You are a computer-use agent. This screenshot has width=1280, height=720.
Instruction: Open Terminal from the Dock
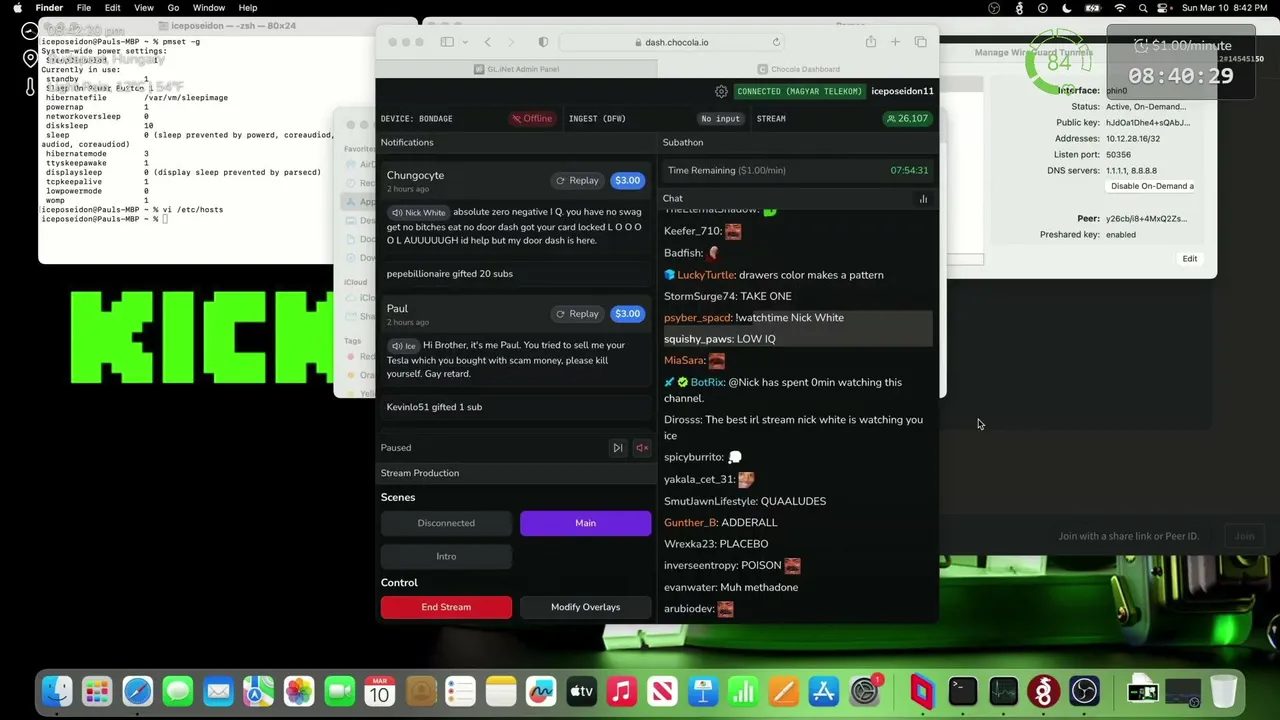point(963,691)
